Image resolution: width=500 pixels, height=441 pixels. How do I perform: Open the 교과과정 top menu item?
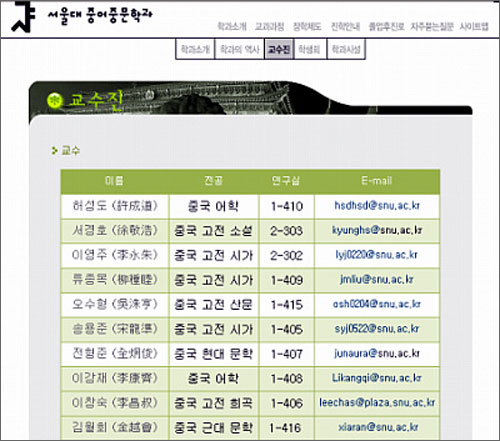[x=269, y=26]
